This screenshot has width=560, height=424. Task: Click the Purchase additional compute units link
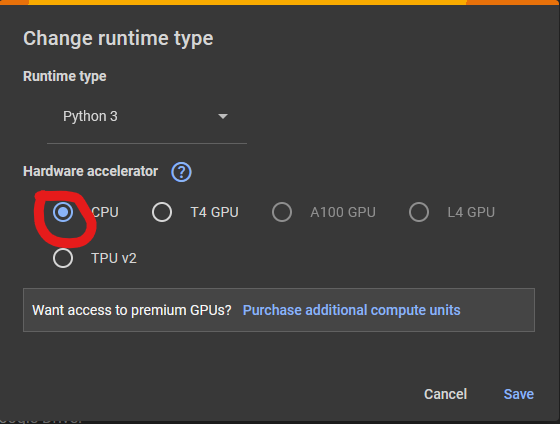[x=351, y=310]
